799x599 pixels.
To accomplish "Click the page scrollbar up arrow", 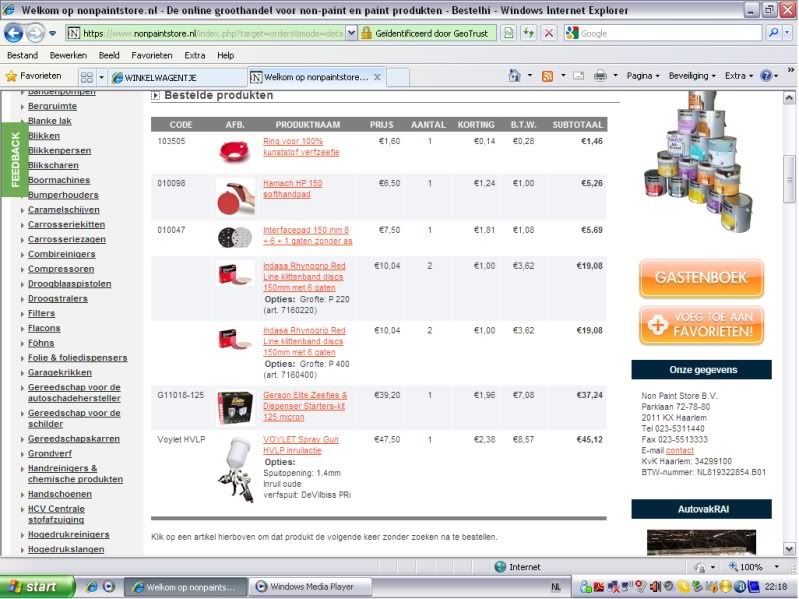I will 789,97.
